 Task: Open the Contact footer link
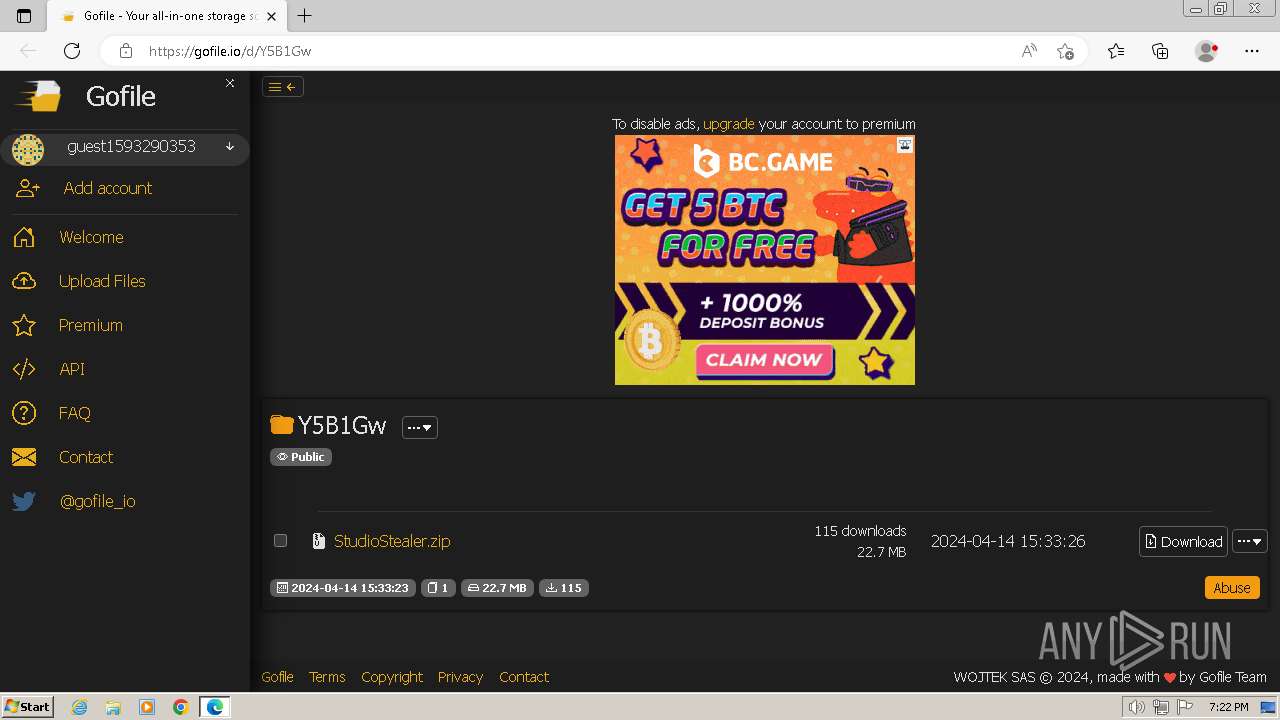(524, 677)
